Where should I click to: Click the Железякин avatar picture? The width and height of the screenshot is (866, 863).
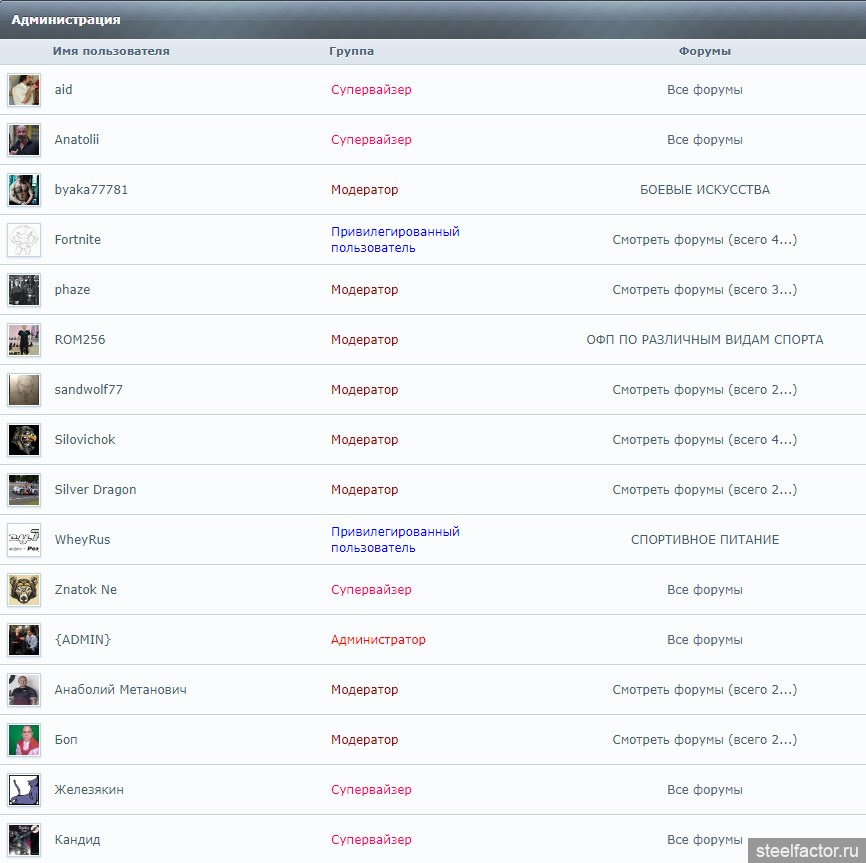24,790
